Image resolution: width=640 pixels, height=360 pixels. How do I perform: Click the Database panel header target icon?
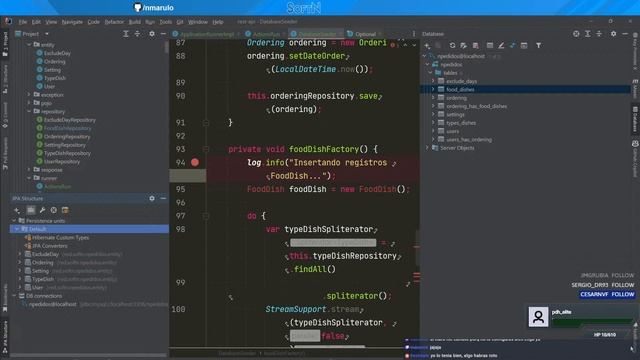point(576,34)
